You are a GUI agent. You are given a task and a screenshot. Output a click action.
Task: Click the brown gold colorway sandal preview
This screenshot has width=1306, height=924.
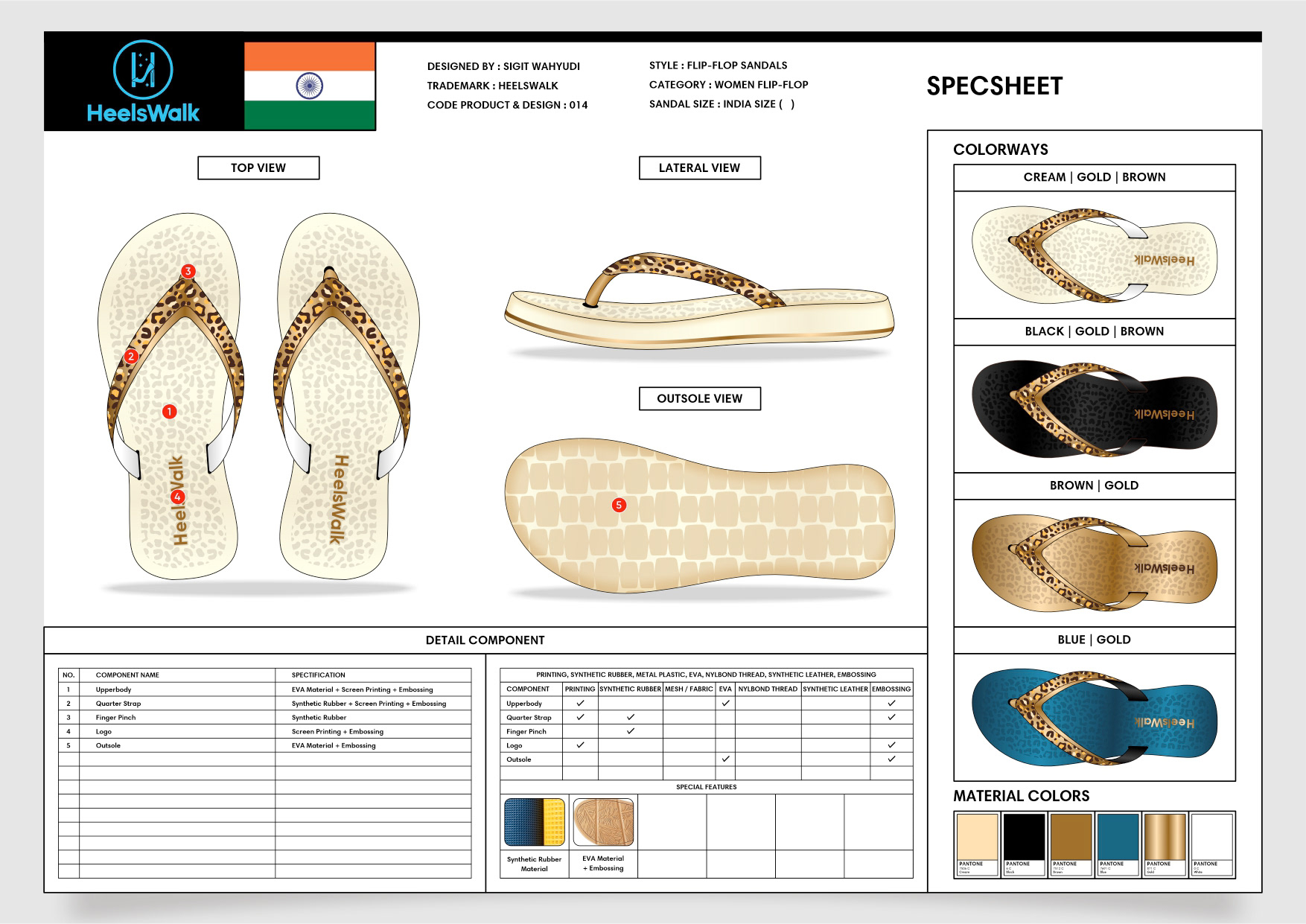click(x=1095, y=563)
